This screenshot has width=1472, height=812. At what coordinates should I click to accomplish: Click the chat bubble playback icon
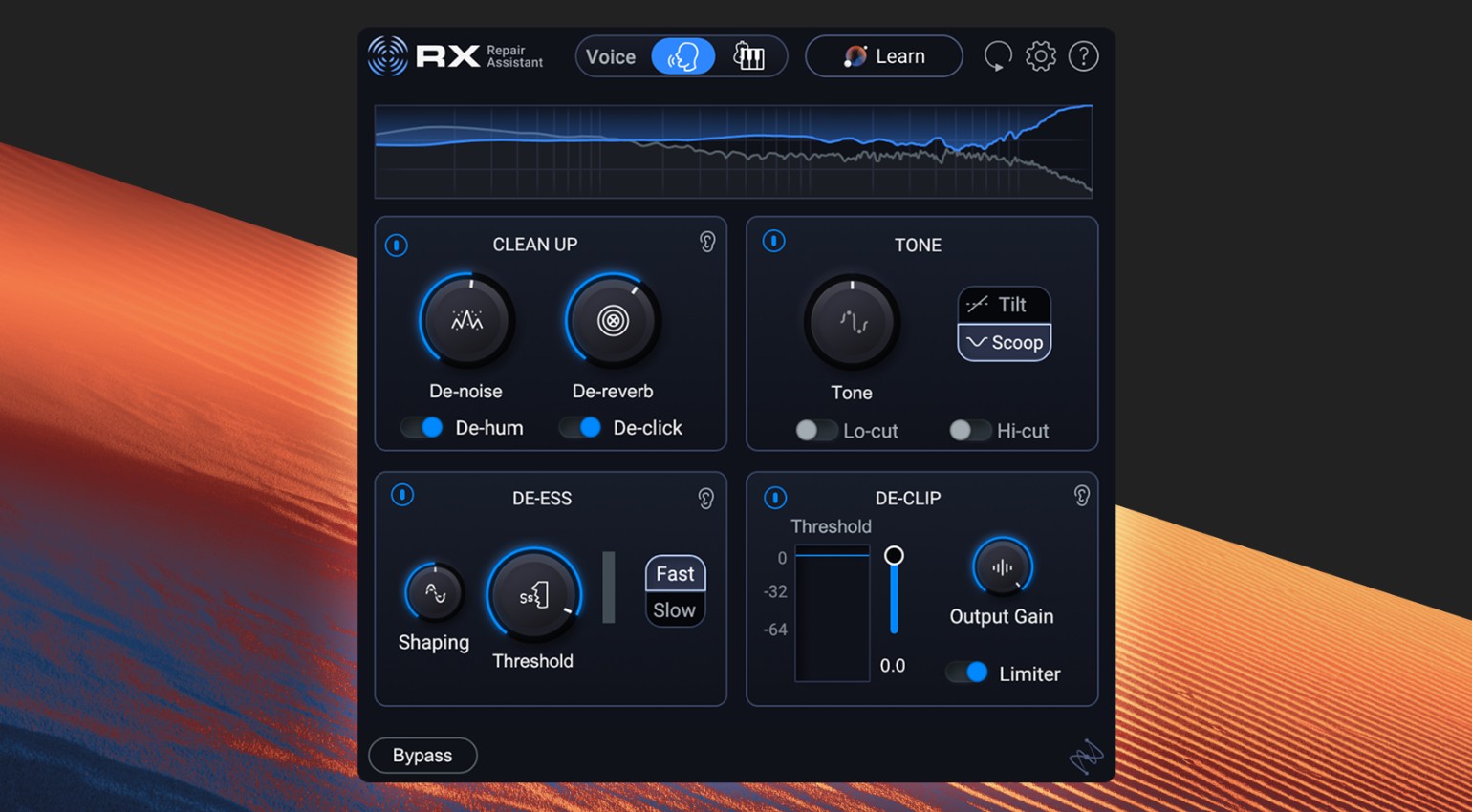click(x=998, y=56)
